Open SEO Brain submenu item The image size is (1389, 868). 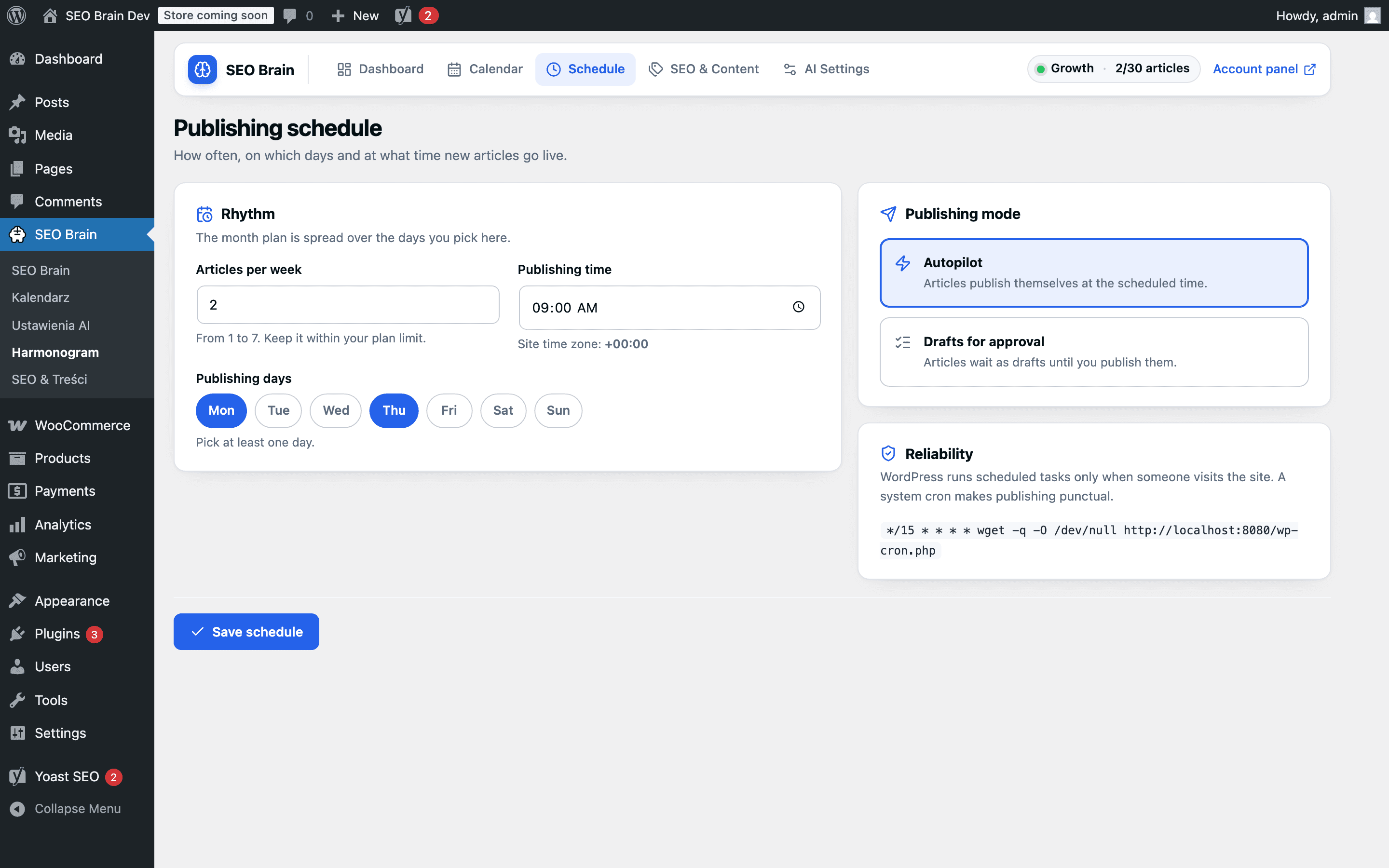[x=40, y=270]
